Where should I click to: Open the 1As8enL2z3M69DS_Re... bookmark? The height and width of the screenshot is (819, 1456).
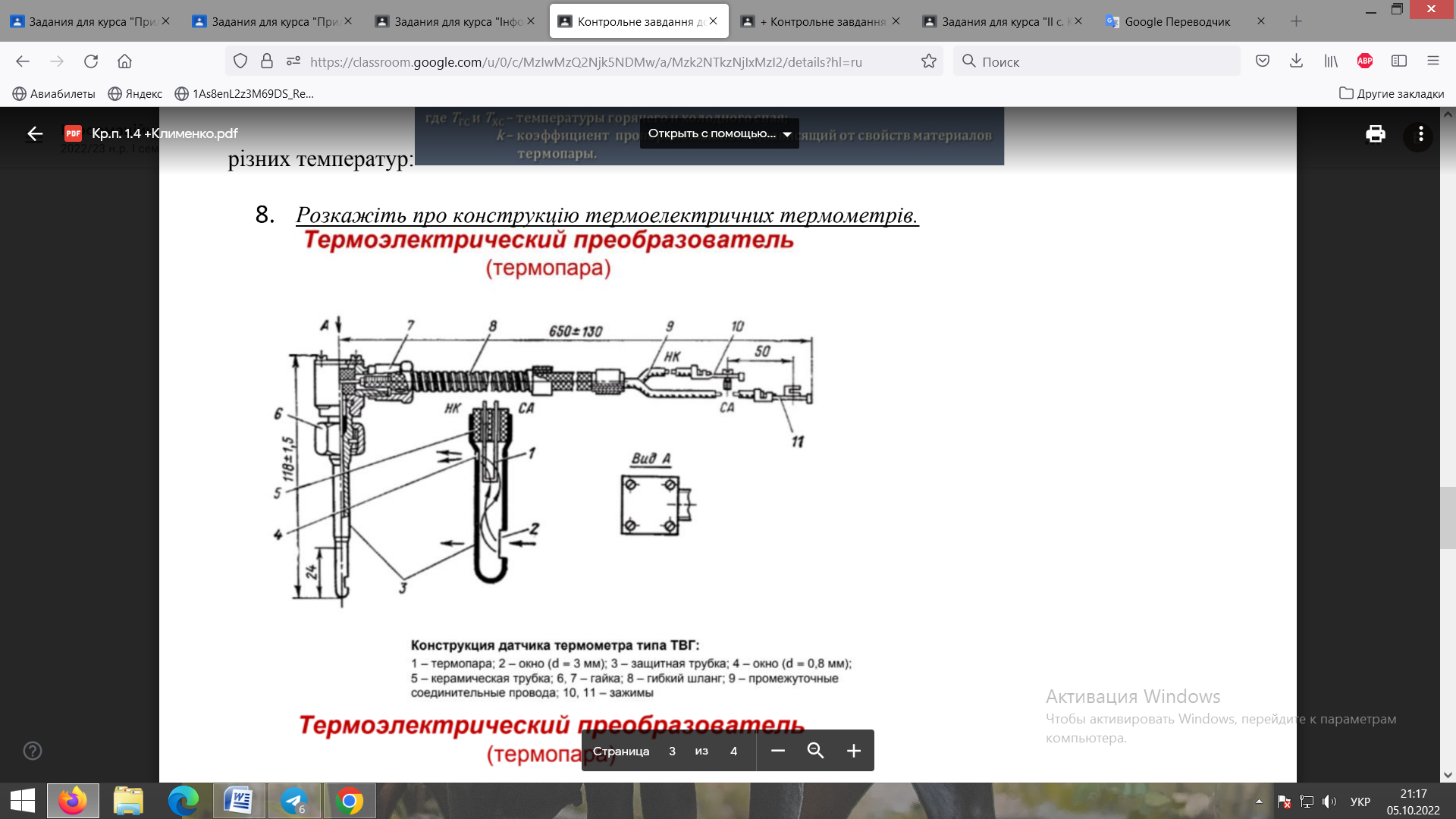pos(244,94)
